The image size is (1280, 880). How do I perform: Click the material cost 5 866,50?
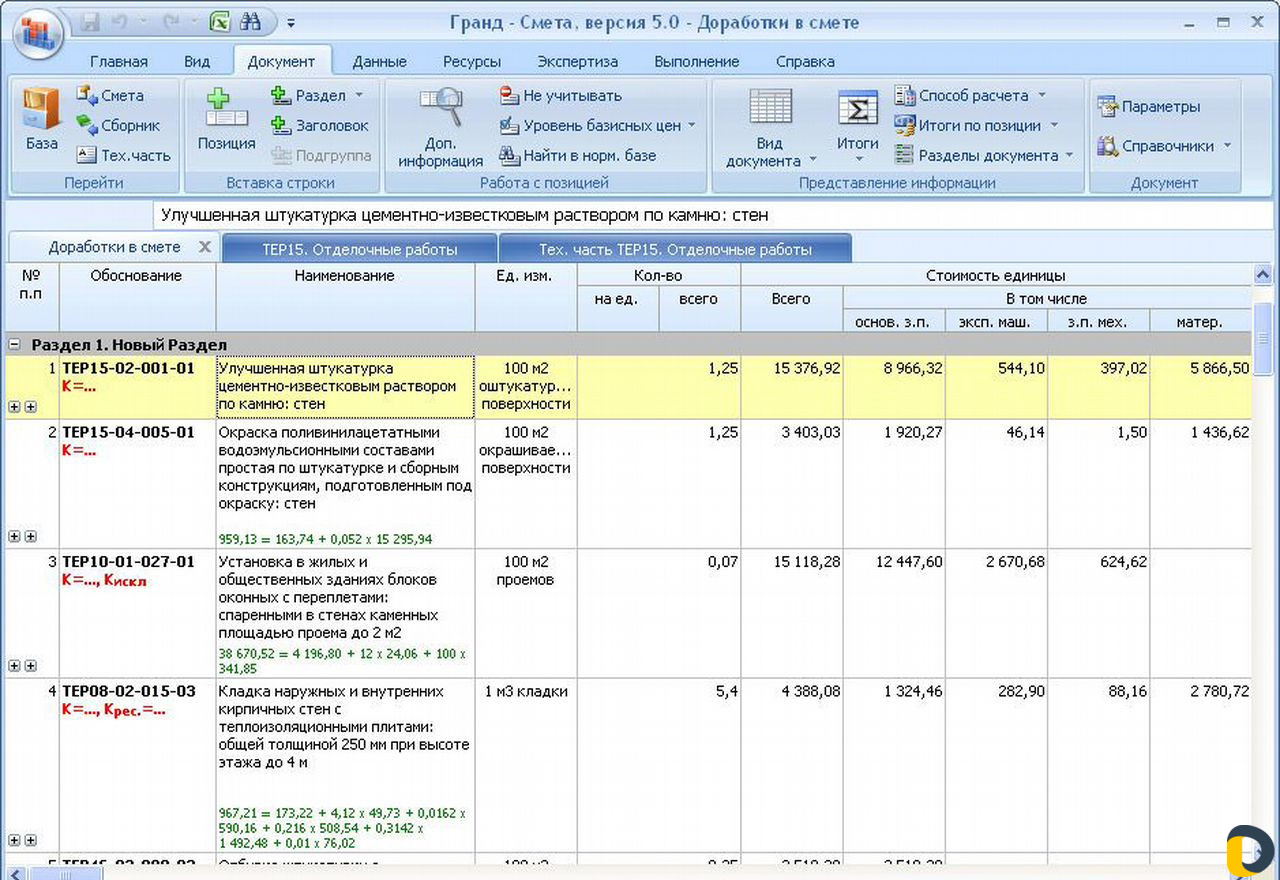(x=1220, y=369)
